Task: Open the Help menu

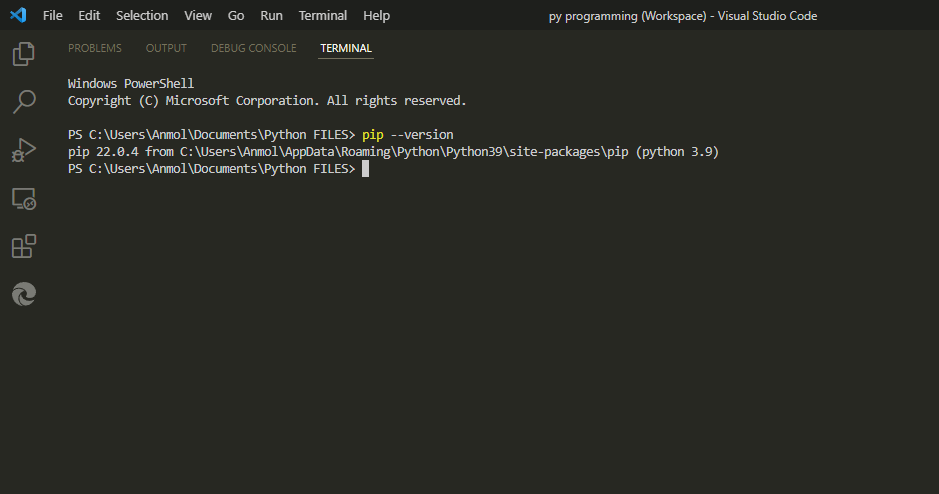Action: [x=377, y=16]
